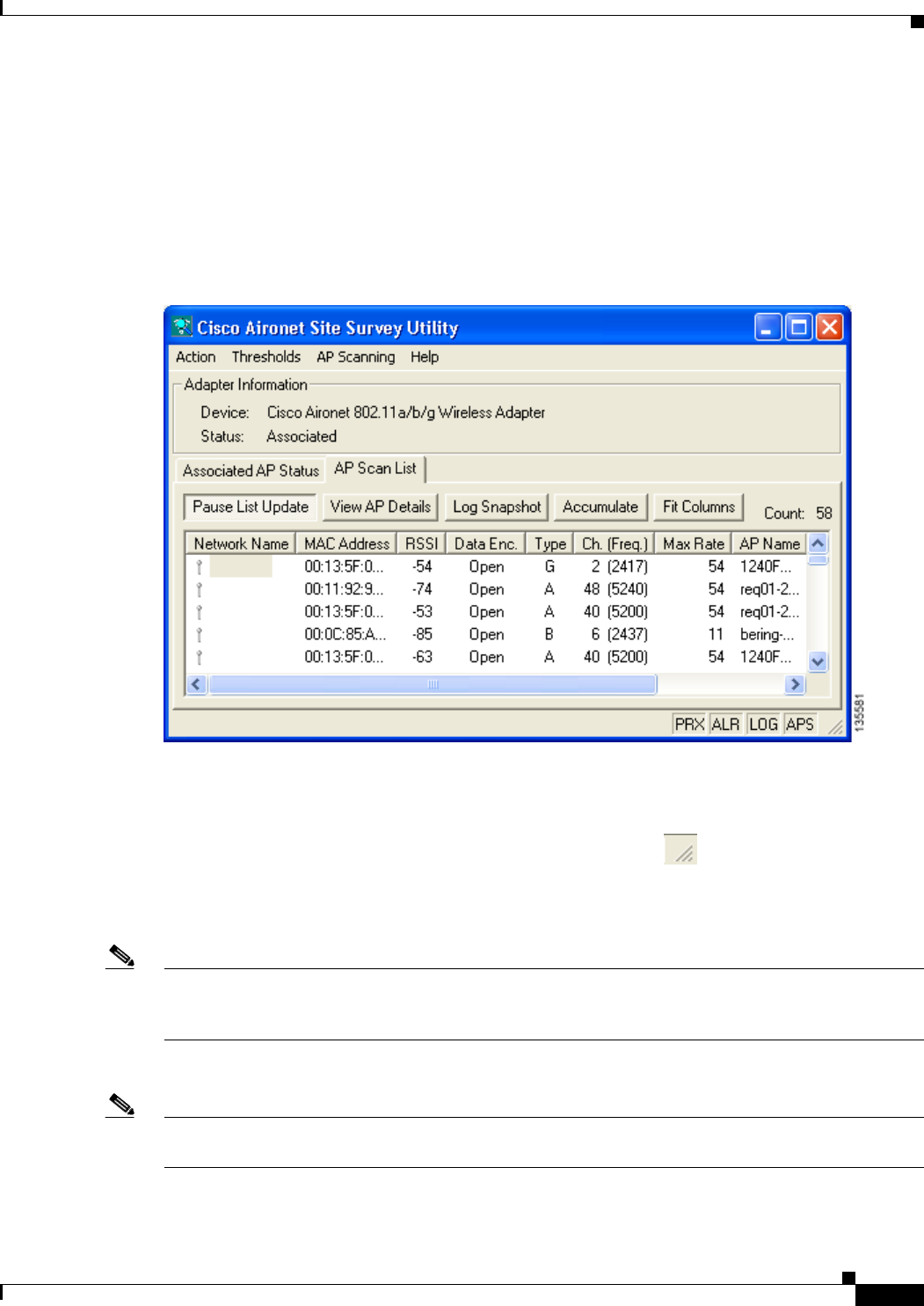
Task: Click highlighted network name cell in first row
Action: [x=241, y=567]
